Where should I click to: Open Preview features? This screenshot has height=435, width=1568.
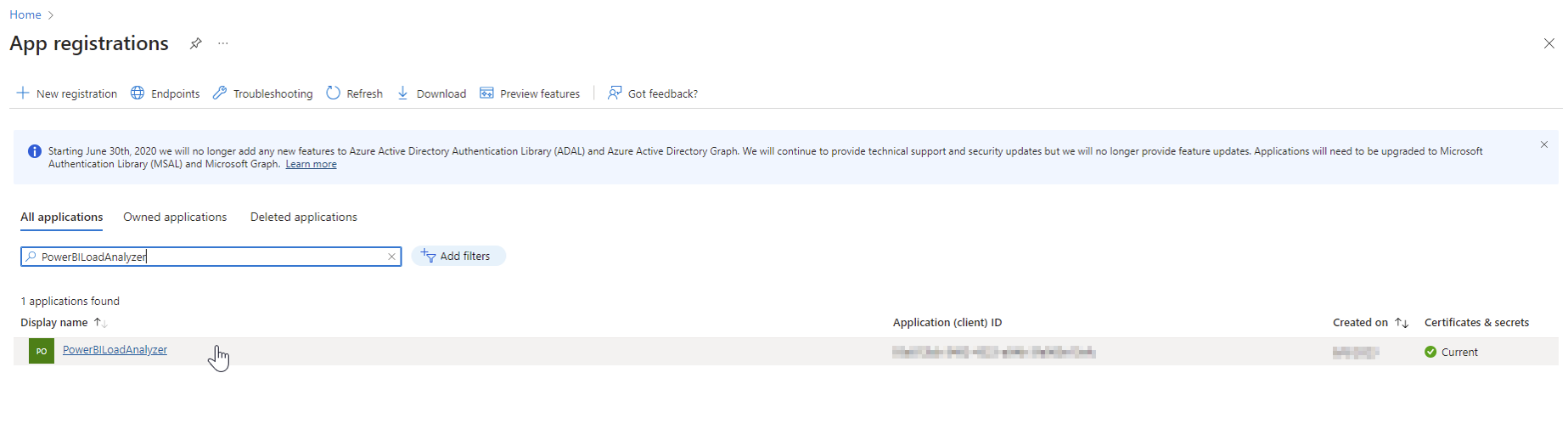click(530, 93)
